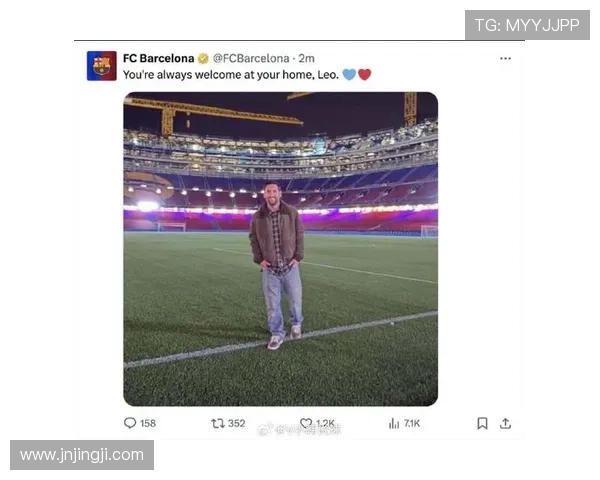The width and height of the screenshot is (600, 480).
Task: Open the tweet via 2m timestamp
Action: click(307, 58)
